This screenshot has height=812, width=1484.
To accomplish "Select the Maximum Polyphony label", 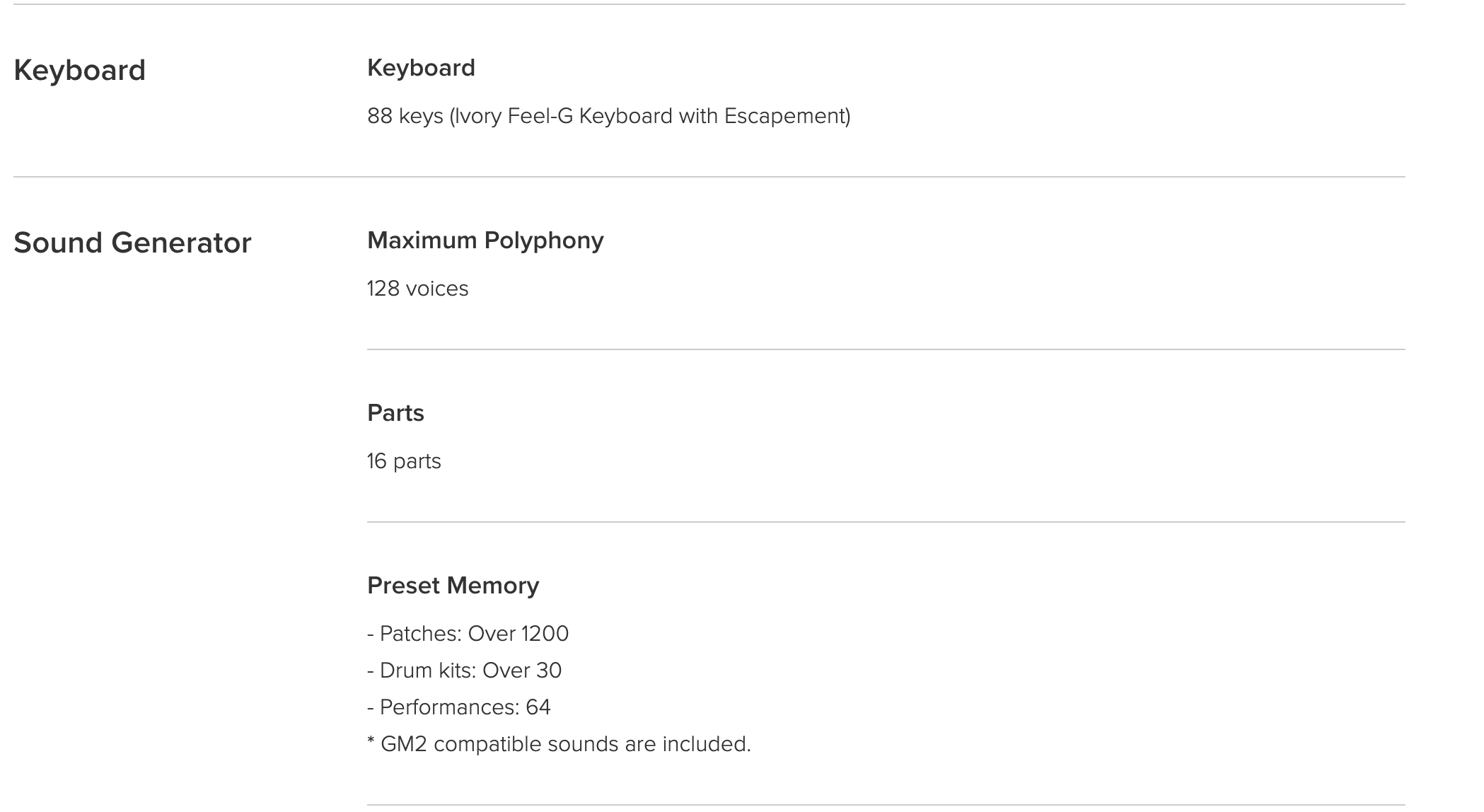I will coord(485,240).
